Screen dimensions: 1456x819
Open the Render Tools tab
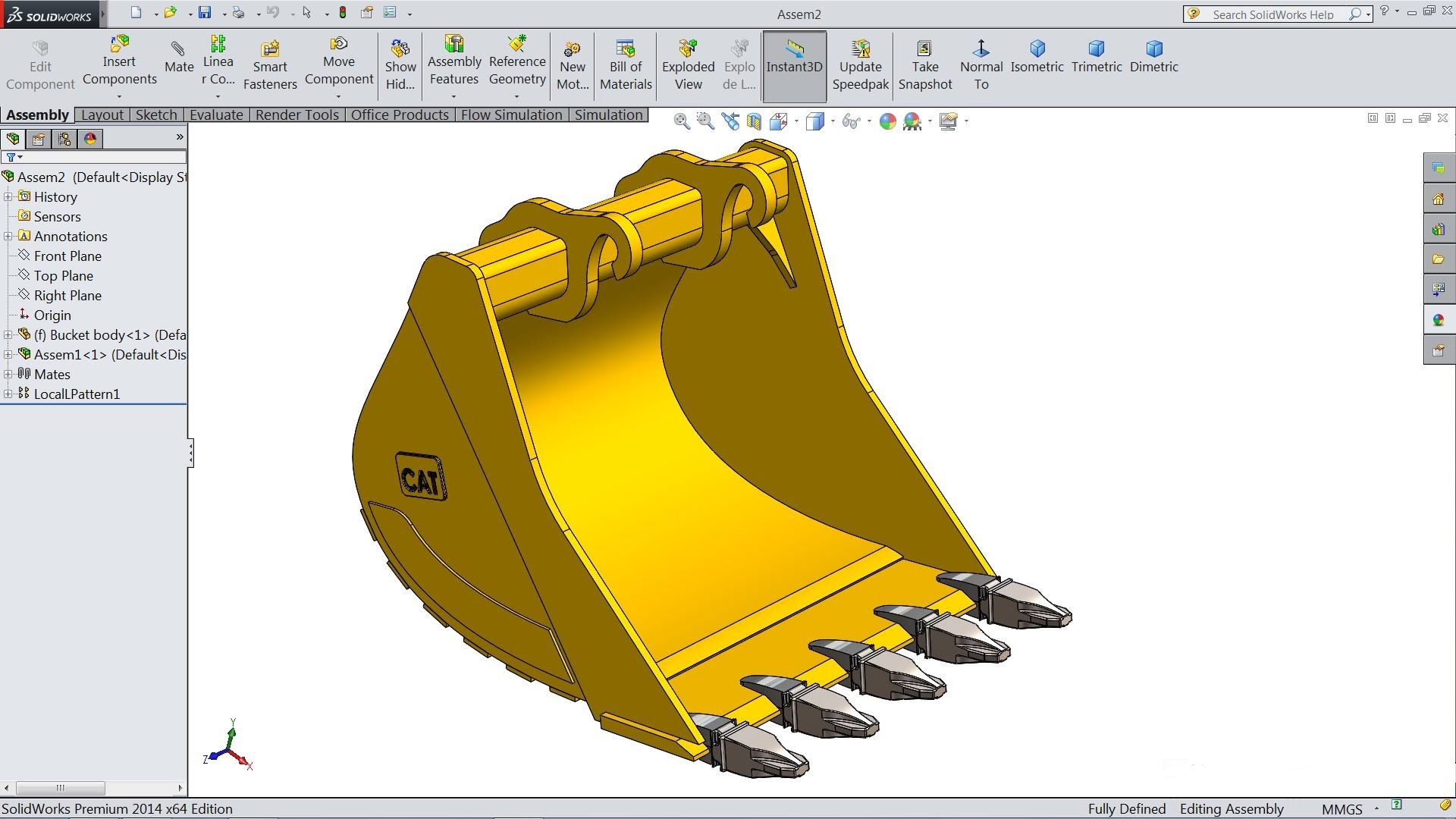297,115
